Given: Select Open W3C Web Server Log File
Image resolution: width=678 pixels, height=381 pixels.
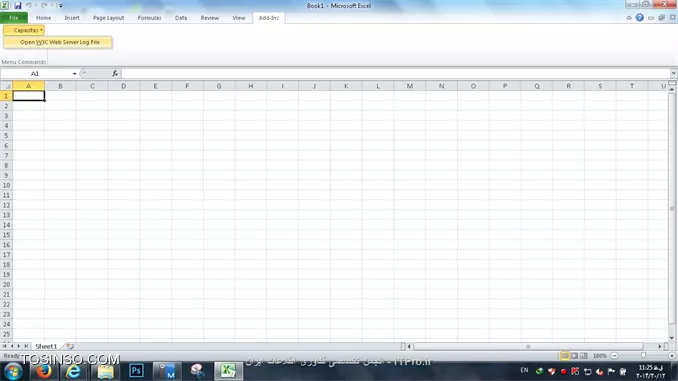Looking at the screenshot, I should pyautogui.click(x=60, y=42).
